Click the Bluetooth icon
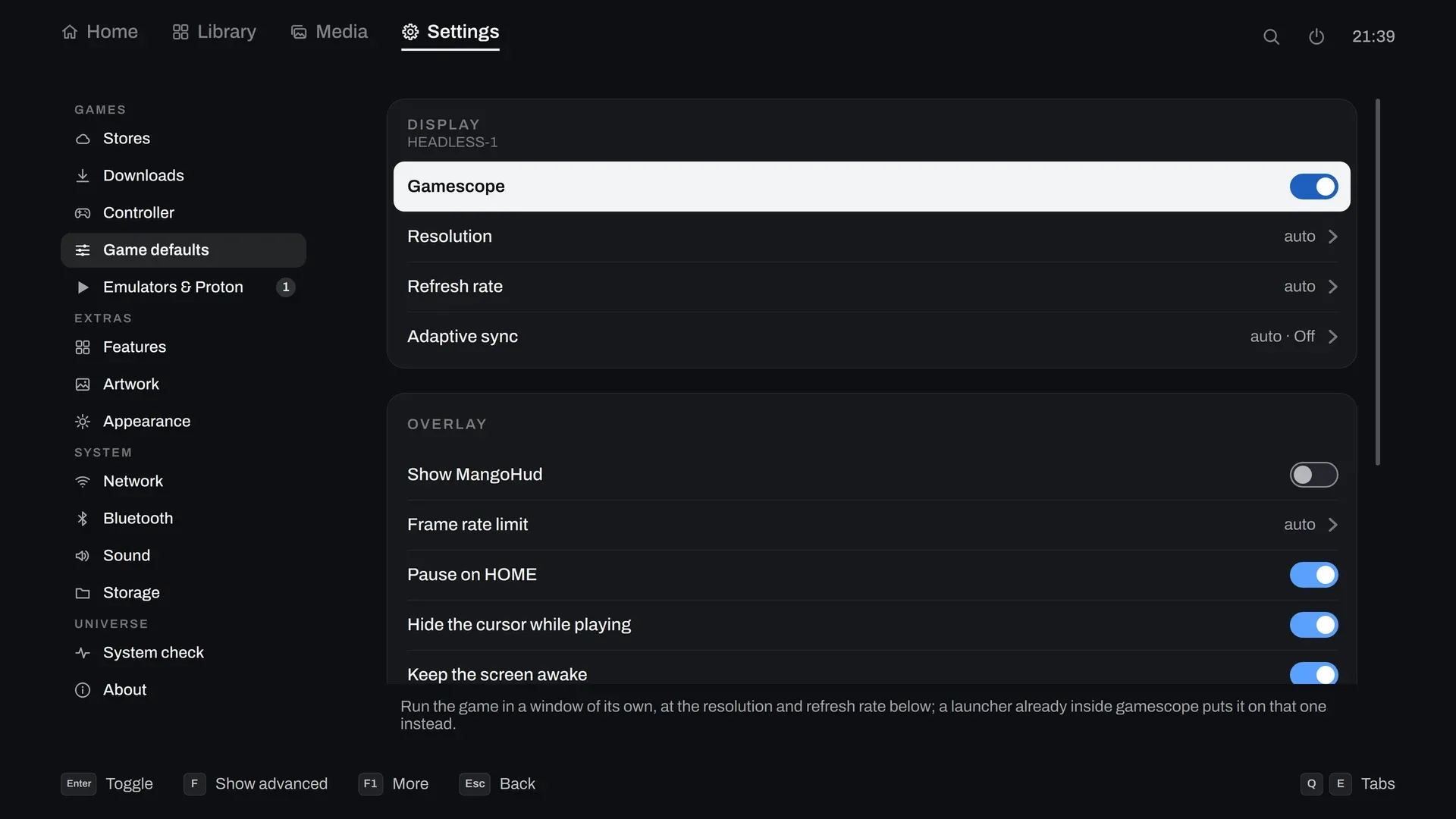This screenshot has height=819, width=1456. pyautogui.click(x=83, y=519)
